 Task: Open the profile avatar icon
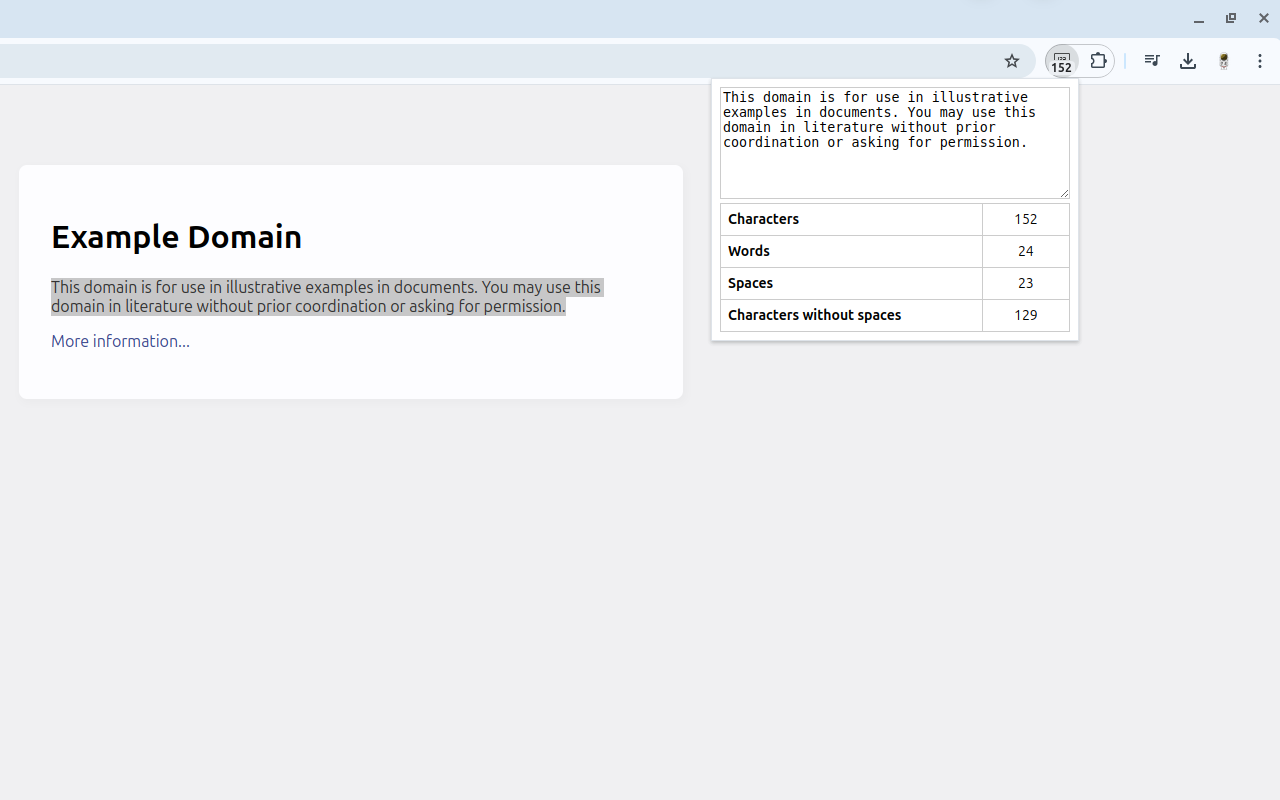tap(1224, 61)
